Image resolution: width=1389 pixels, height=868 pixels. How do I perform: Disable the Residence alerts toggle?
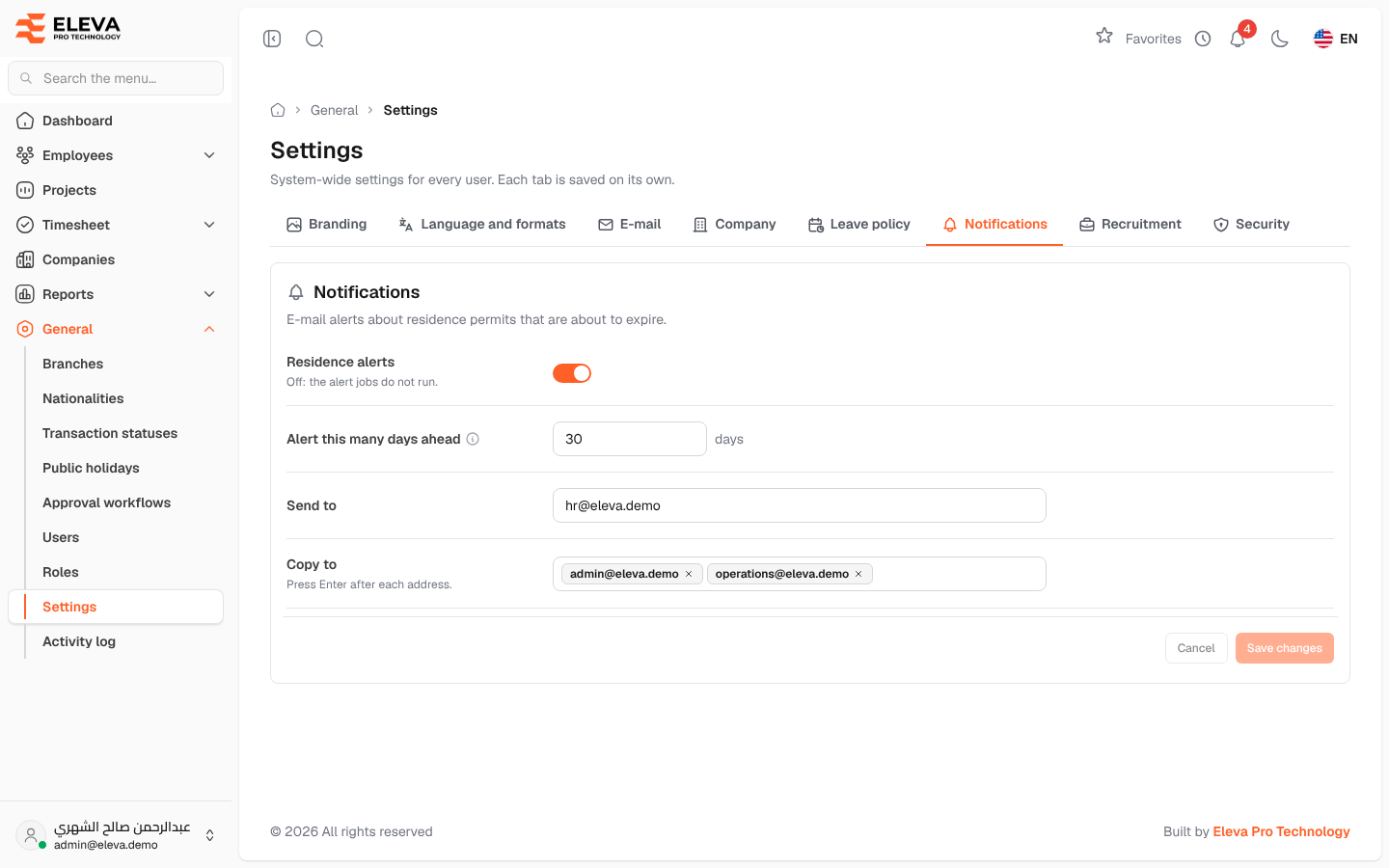coord(572,373)
